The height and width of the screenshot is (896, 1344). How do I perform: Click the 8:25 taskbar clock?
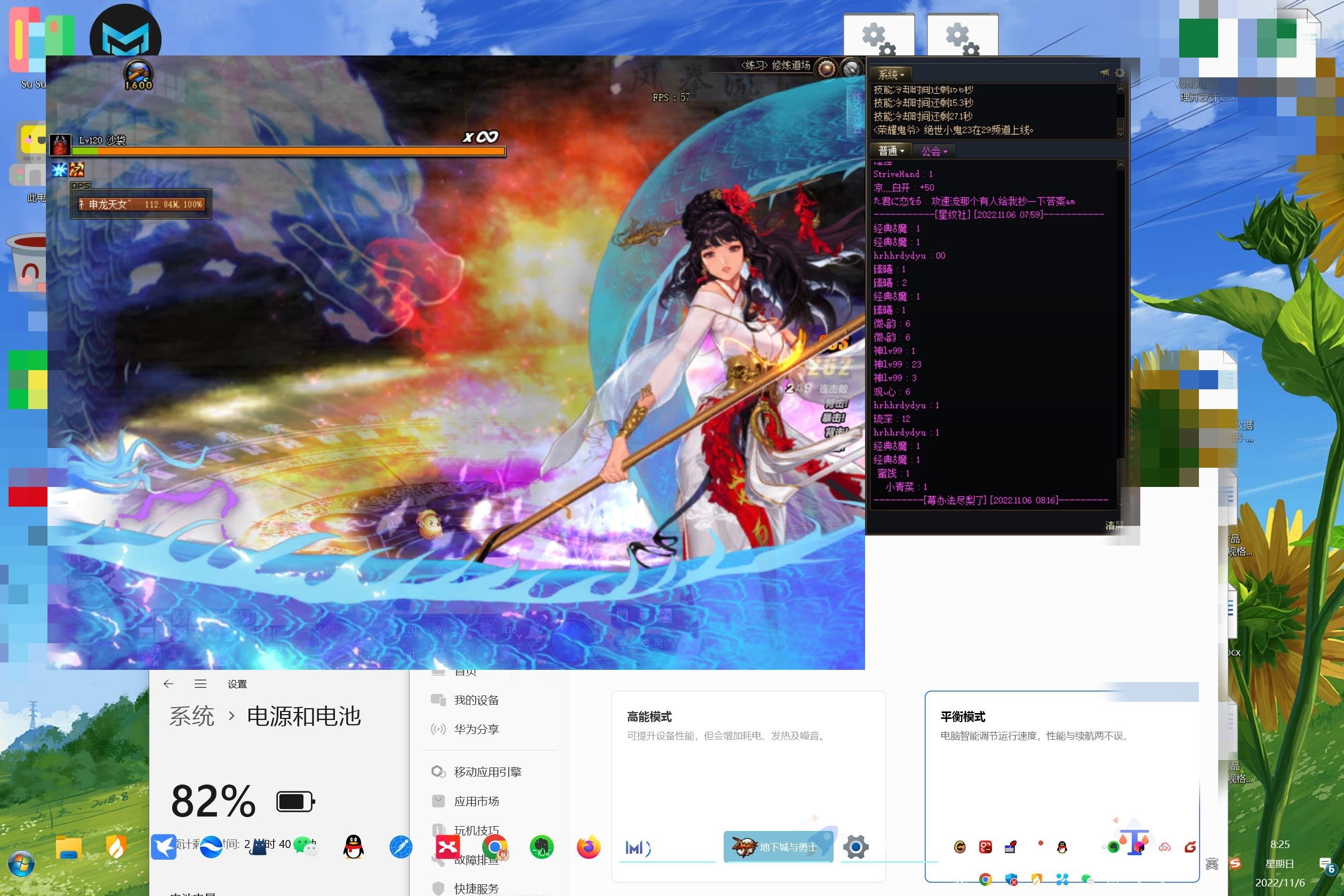point(1280,845)
